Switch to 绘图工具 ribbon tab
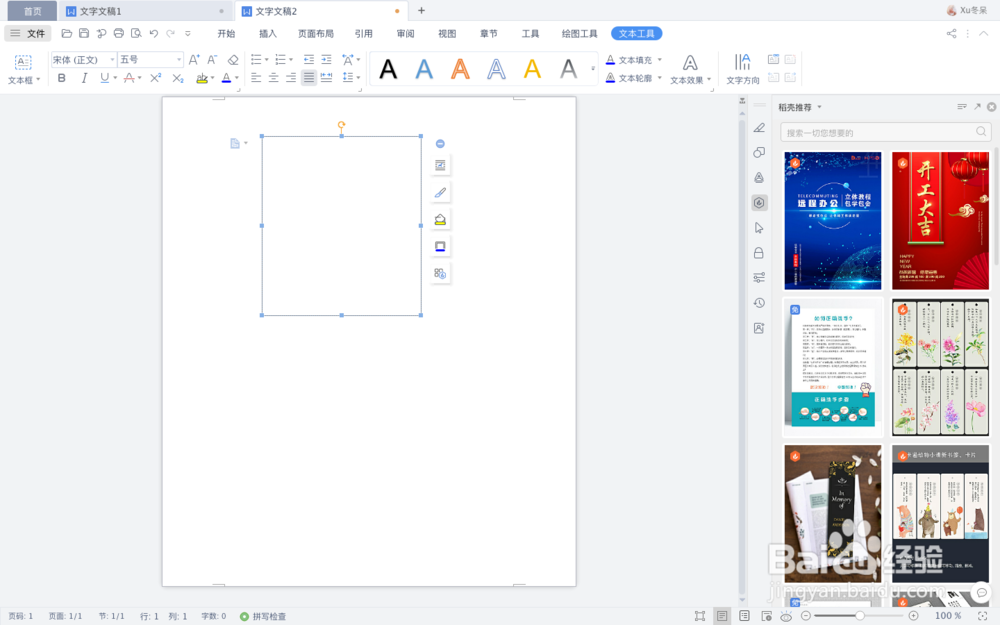 [x=579, y=33]
